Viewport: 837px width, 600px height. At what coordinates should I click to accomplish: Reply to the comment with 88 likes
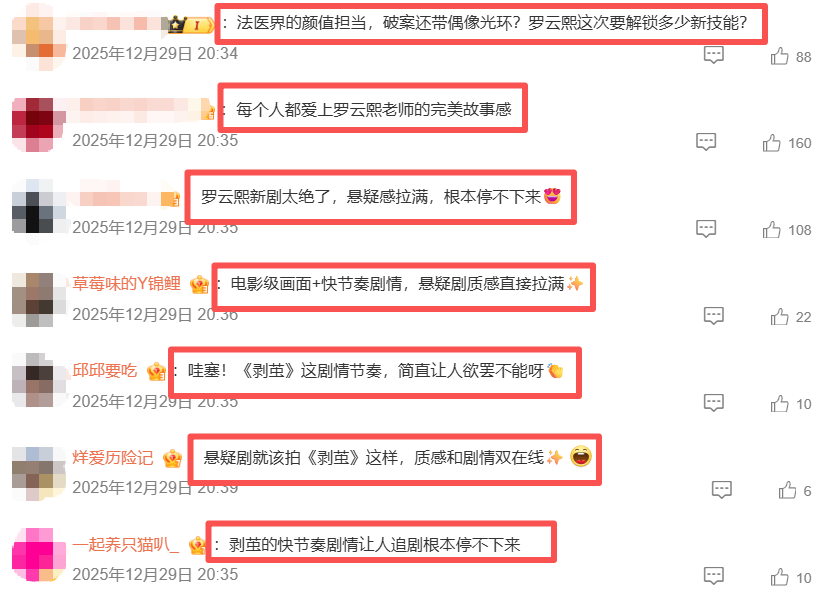tap(714, 55)
